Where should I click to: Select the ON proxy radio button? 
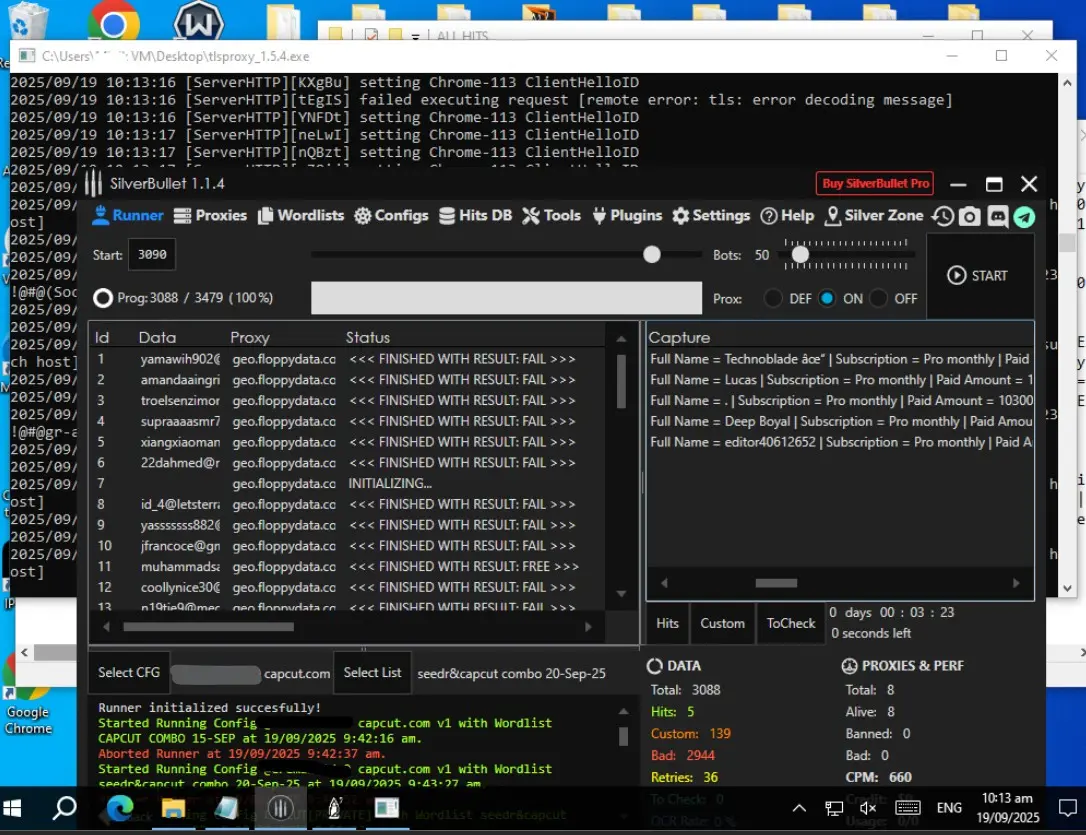coord(827,298)
